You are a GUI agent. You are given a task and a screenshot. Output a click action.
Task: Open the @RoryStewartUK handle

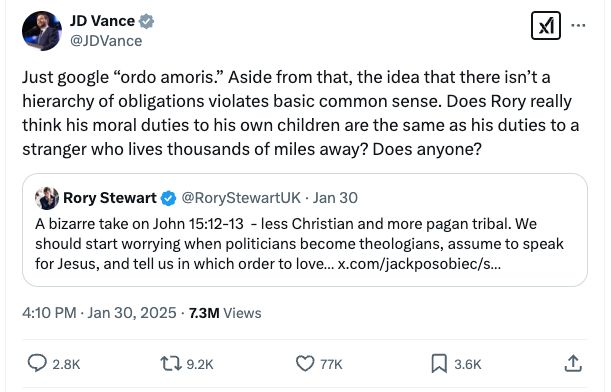[241, 198]
